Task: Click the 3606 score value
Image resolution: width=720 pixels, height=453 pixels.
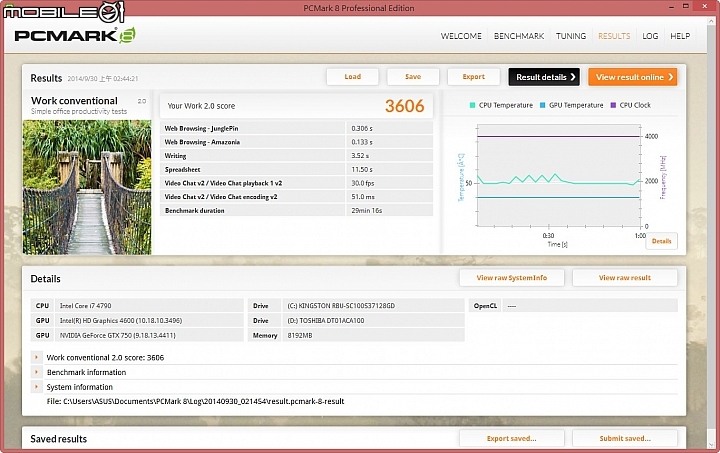Action: pyautogui.click(x=404, y=106)
